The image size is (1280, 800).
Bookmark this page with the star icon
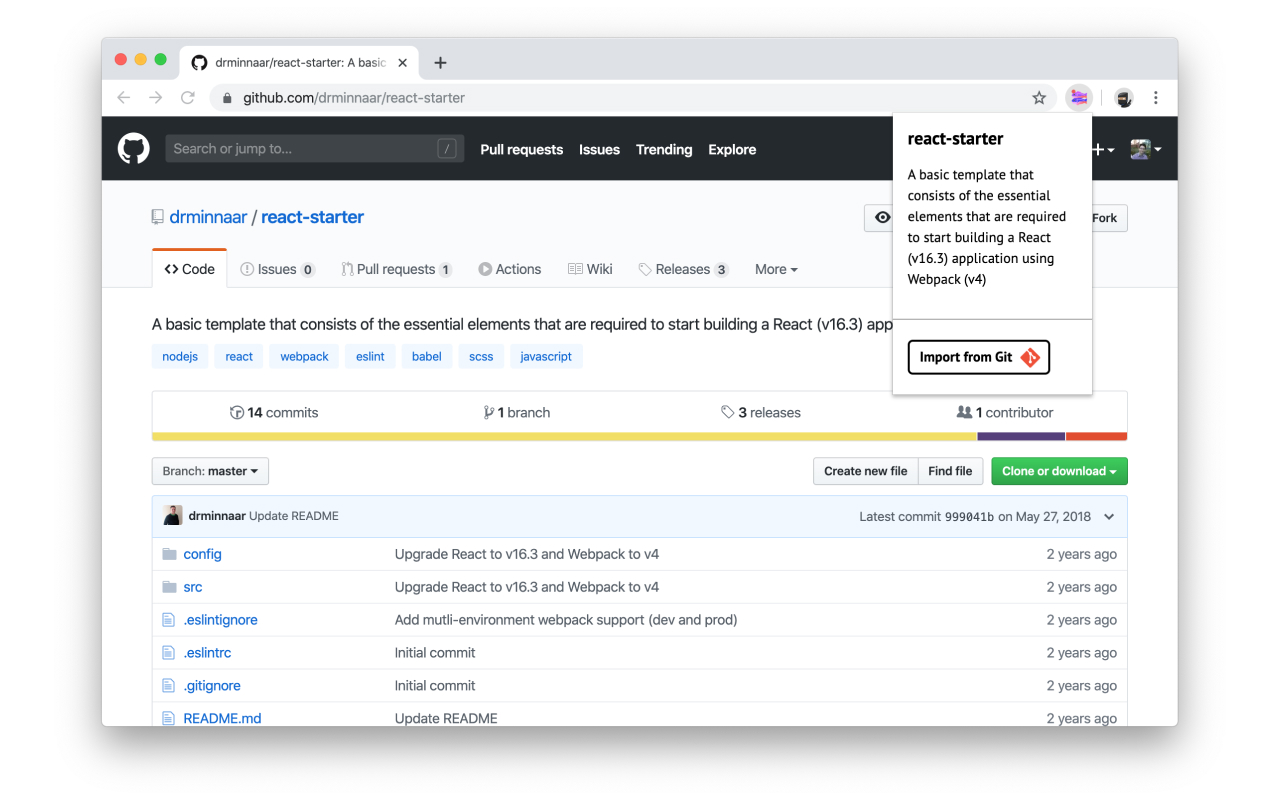1039,98
